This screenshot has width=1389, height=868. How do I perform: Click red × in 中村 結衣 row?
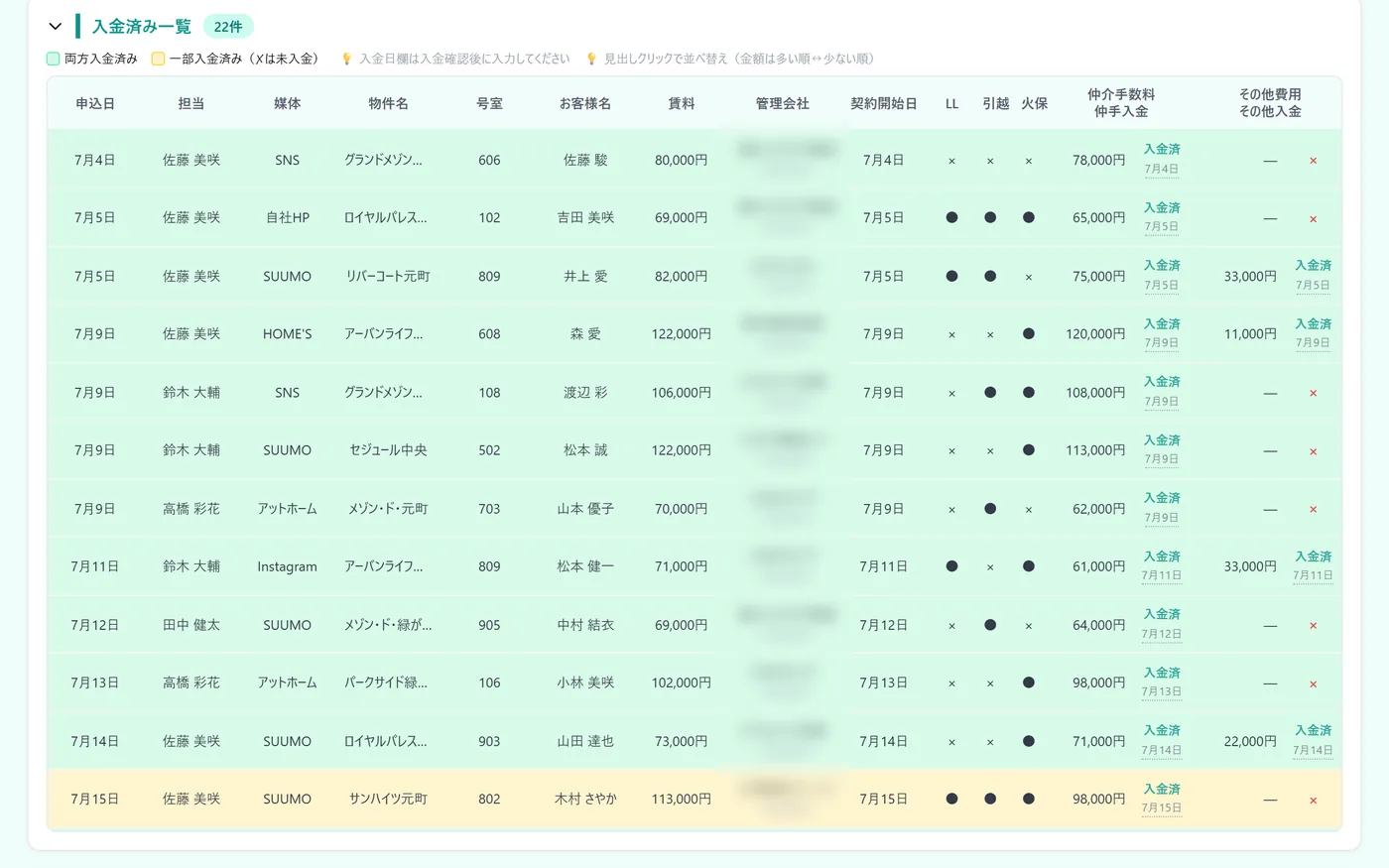tap(1313, 626)
